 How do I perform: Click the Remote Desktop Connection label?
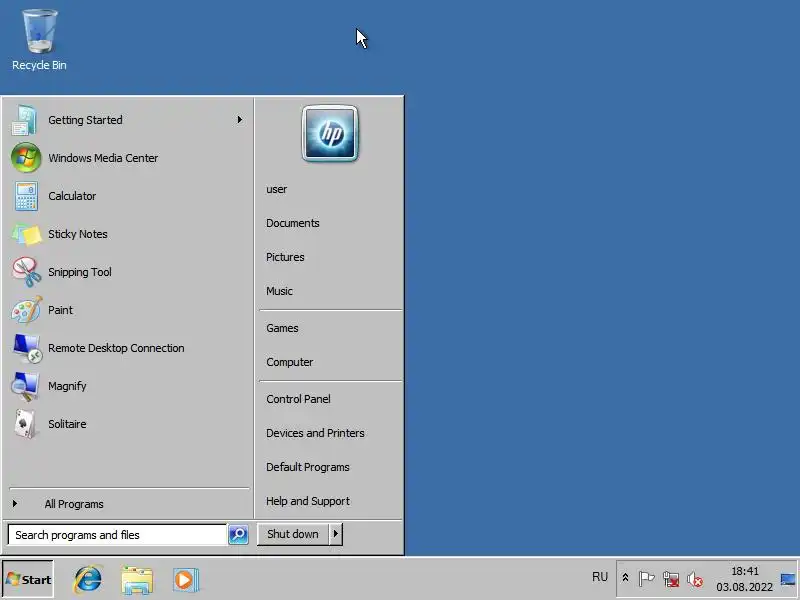pyautogui.click(x=116, y=348)
